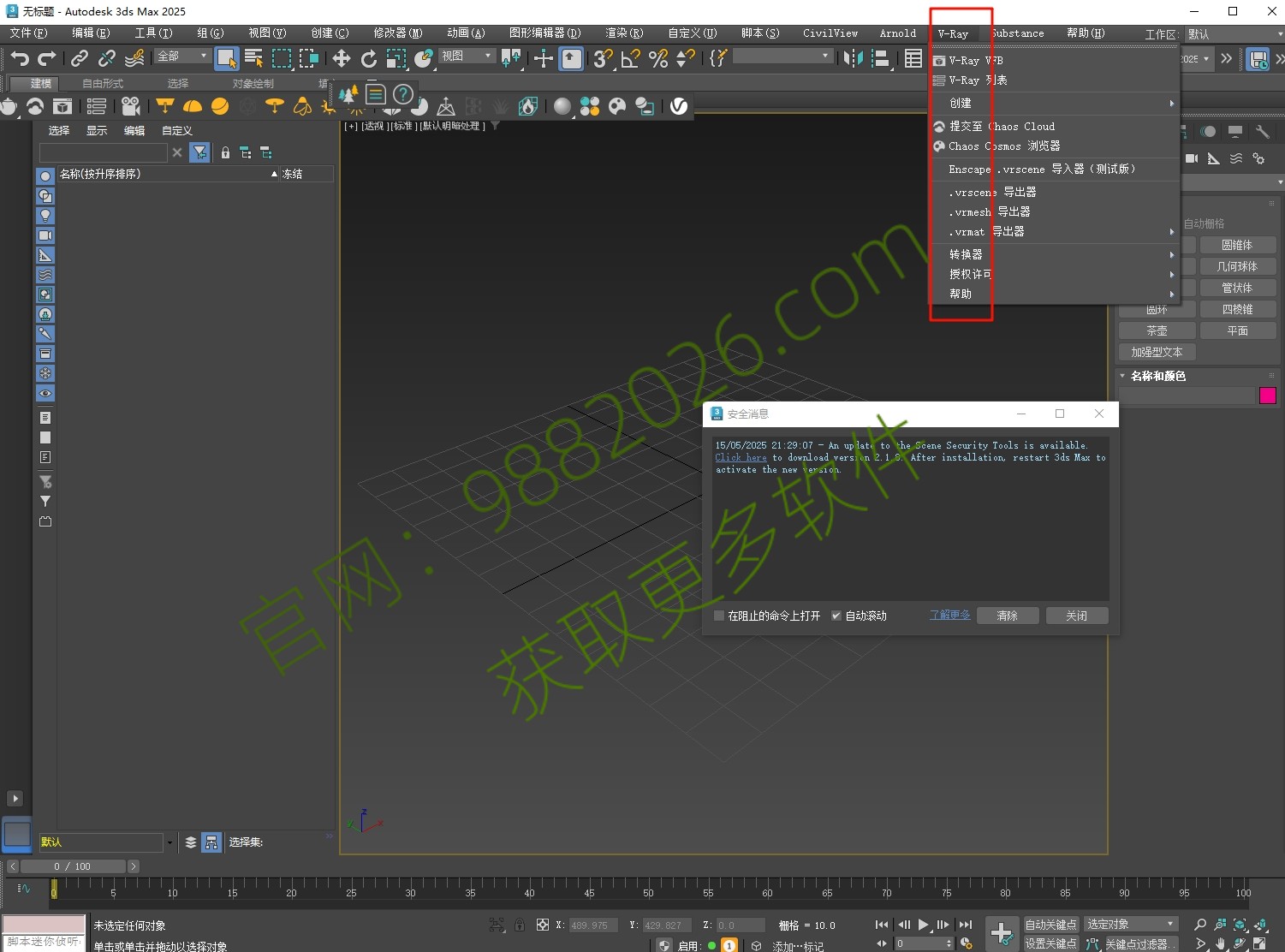Viewport: 1285px width, 952px height.
Task: Click the 关闭 button in 安全消息 dialog
Action: tap(1076, 616)
